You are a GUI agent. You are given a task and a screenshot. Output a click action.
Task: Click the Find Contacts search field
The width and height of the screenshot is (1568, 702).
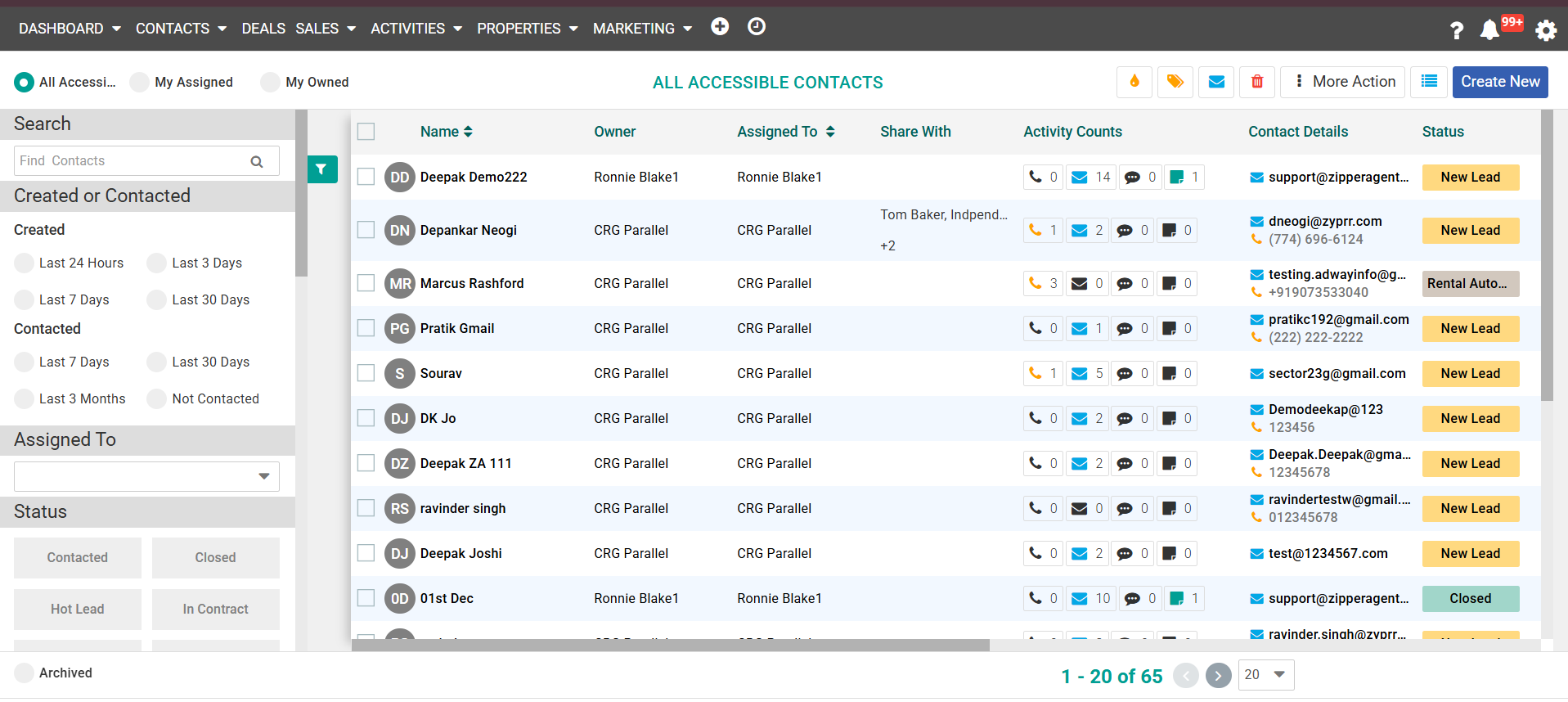click(131, 161)
